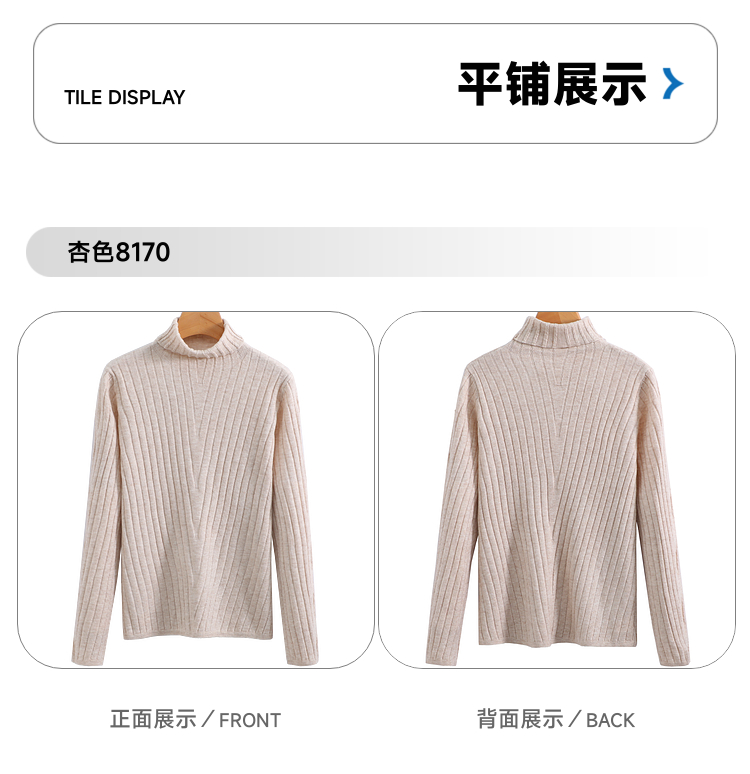This screenshot has height=774, width=750.
Task: Click the bottom hem of the back sweater
Action: pos(558,640)
